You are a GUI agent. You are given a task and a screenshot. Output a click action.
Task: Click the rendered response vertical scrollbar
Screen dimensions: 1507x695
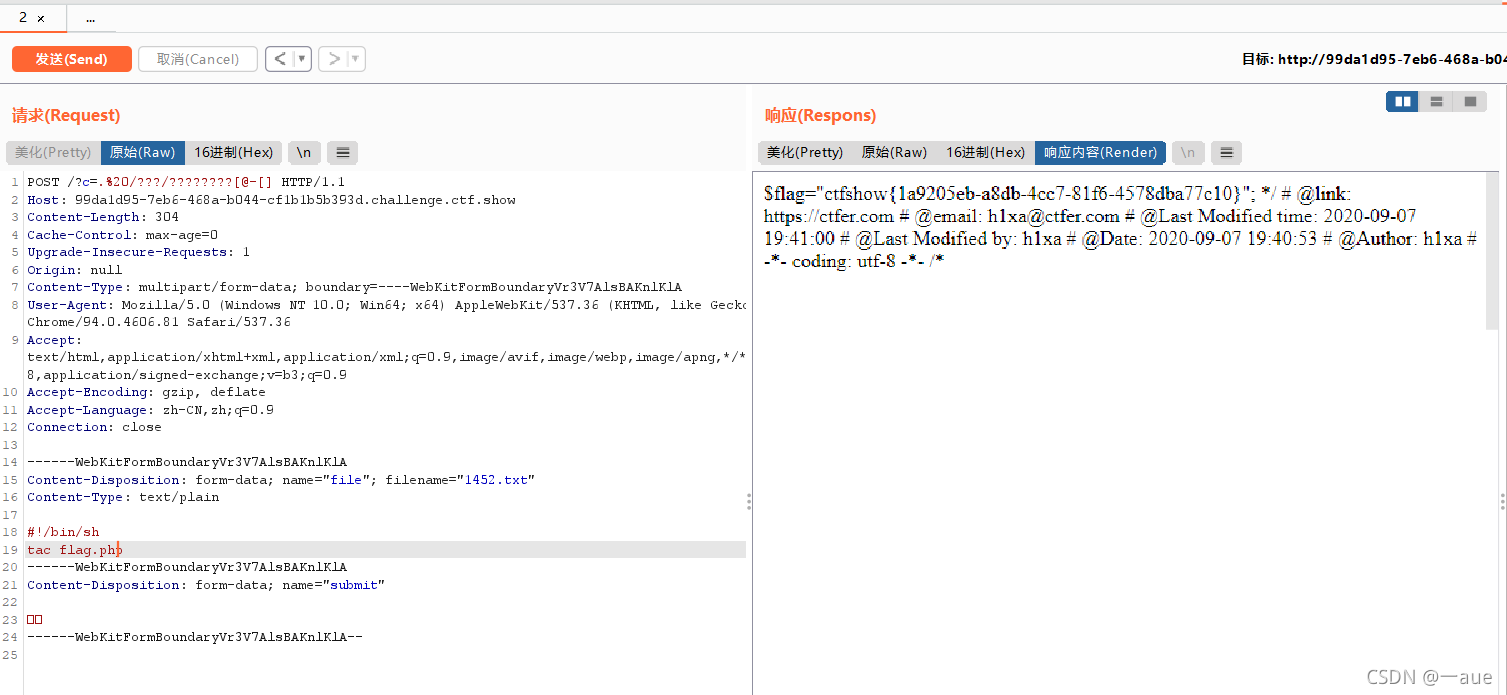point(1492,250)
